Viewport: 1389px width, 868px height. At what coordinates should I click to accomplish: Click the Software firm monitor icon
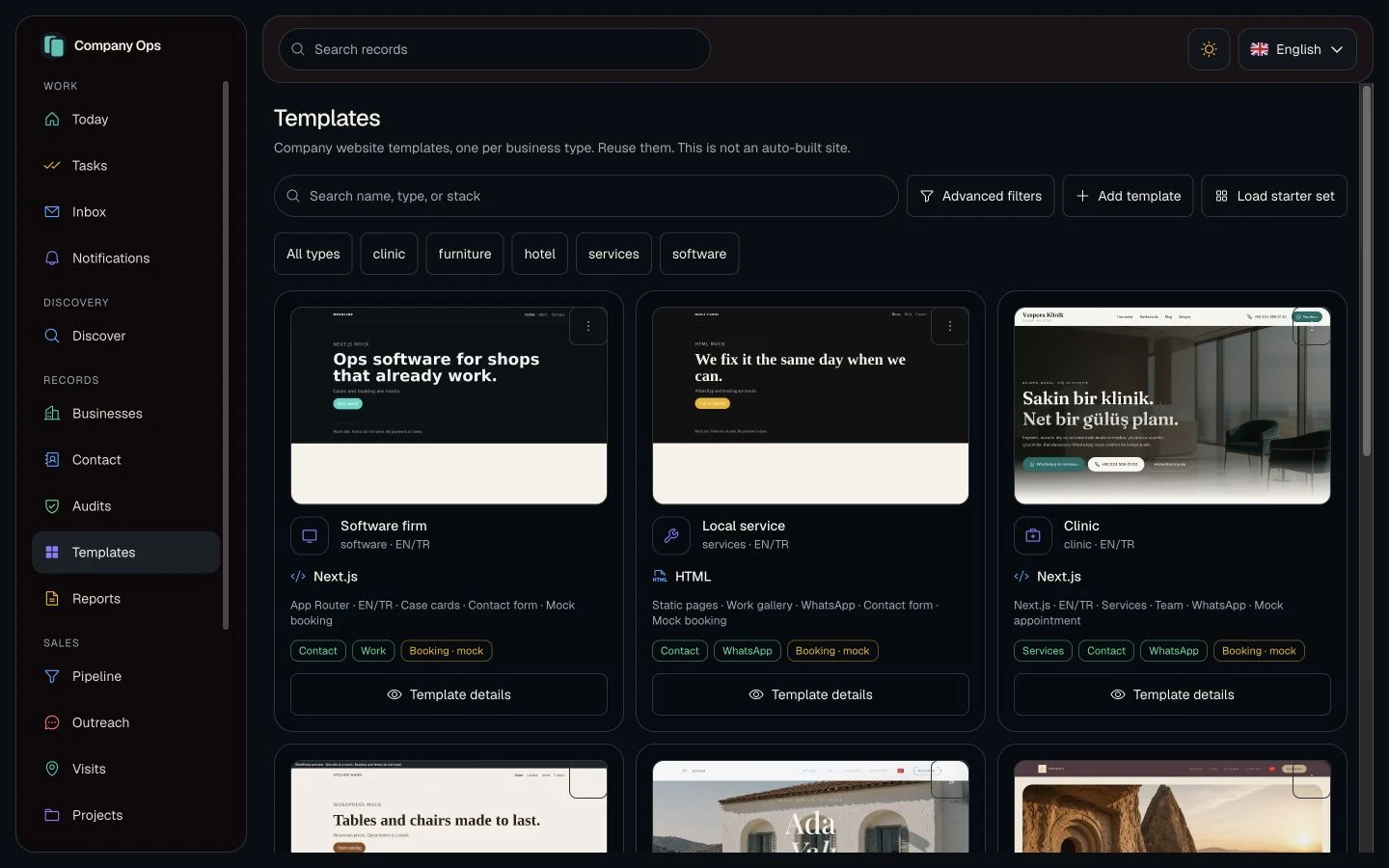pos(310,535)
